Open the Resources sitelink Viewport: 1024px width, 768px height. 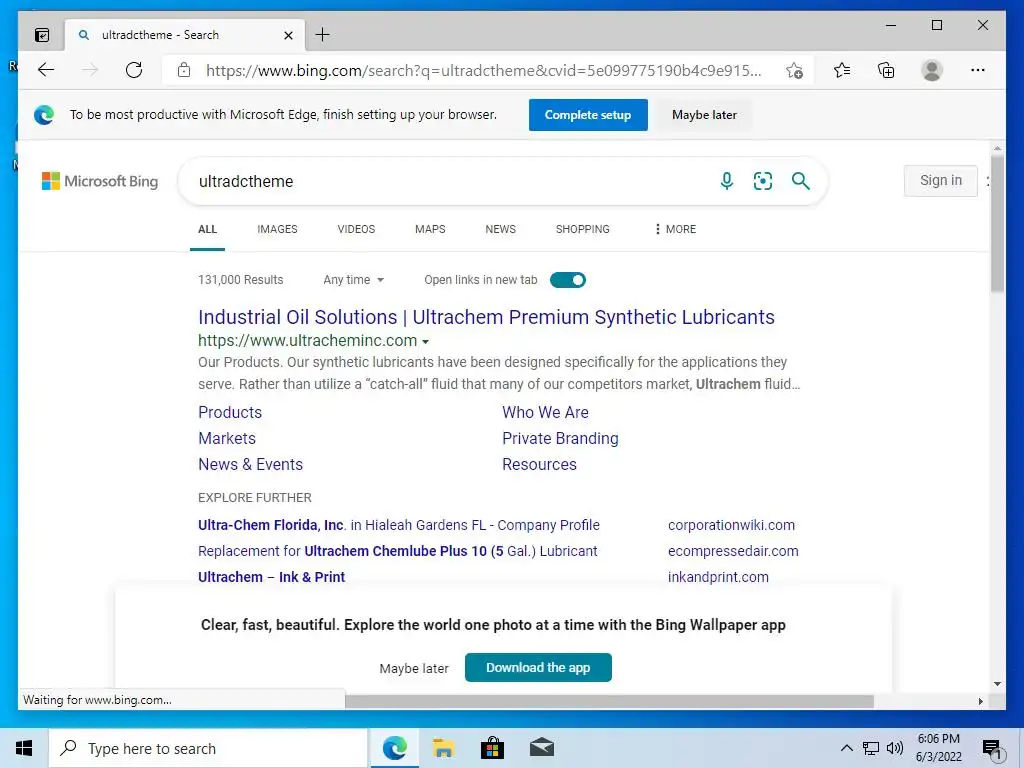539,464
